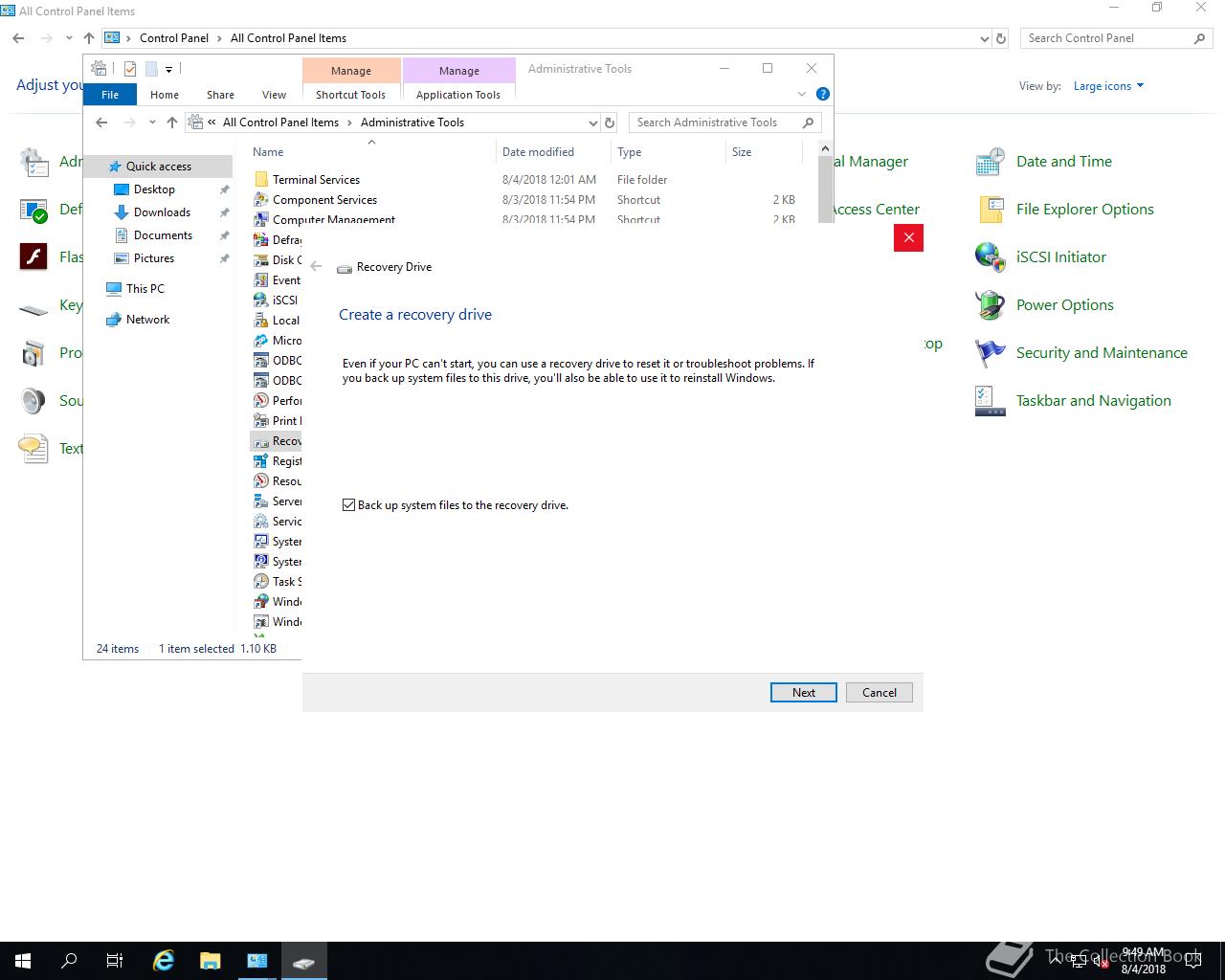
Task: Click Date and Time clock icon
Action: [990, 162]
